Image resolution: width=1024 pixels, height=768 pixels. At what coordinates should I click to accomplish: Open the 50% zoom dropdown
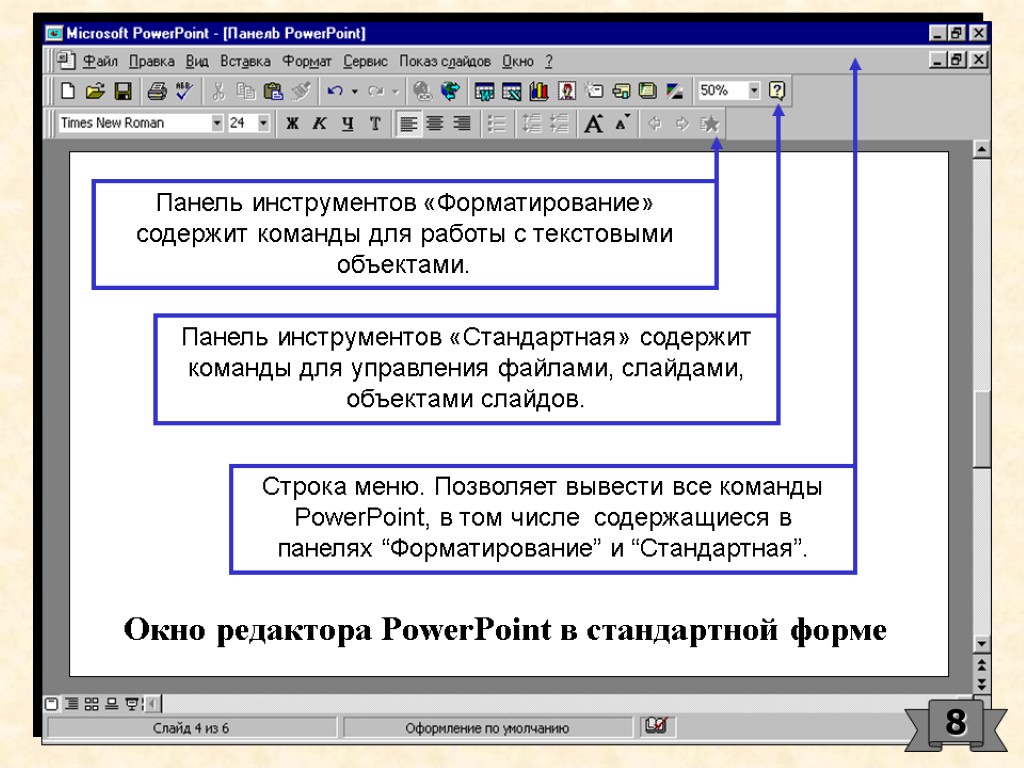[754, 90]
